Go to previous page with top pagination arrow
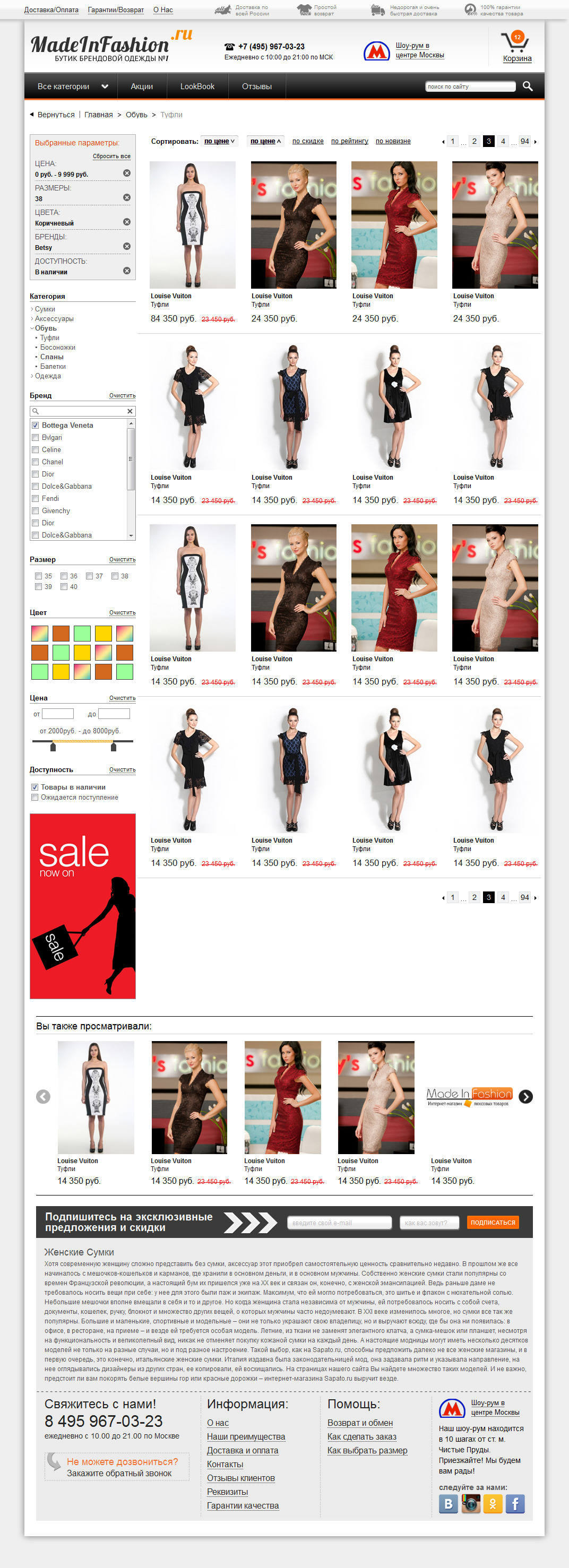The image size is (569, 1568). (x=443, y=142)
